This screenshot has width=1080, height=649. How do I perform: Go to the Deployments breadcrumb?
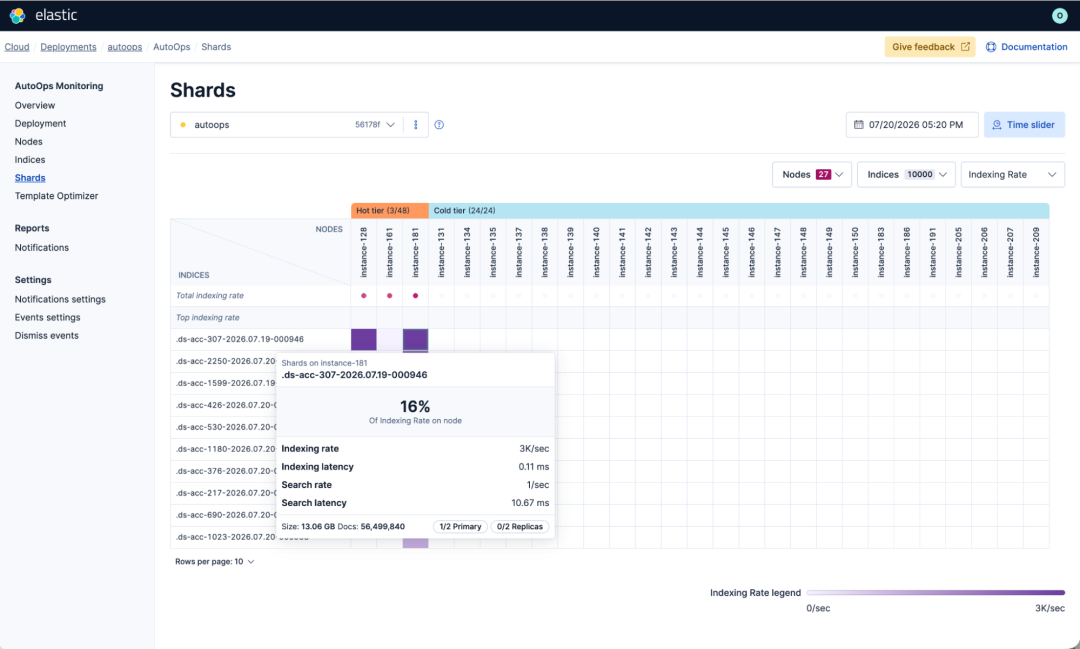pos(68,47)
